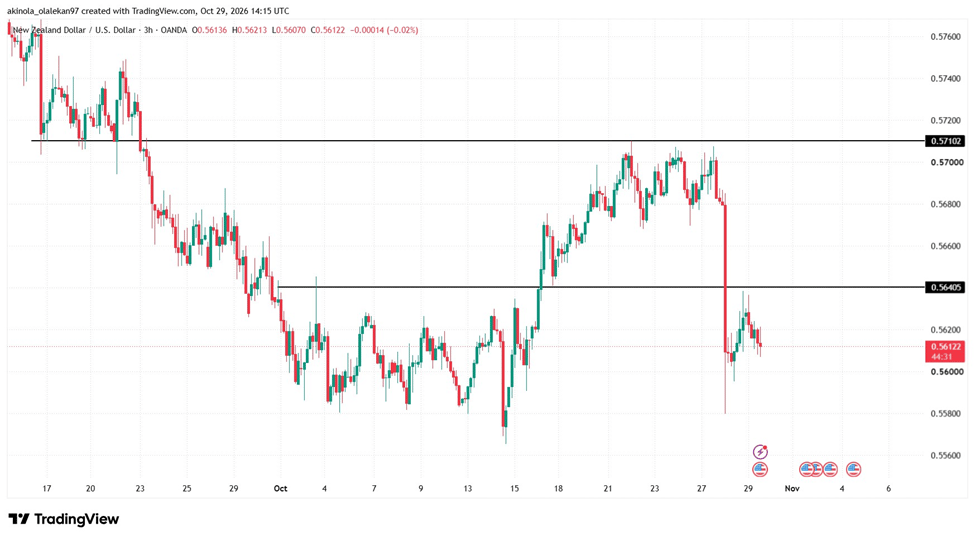
Task: Click the OANDA source label
Action: (173, 30)
